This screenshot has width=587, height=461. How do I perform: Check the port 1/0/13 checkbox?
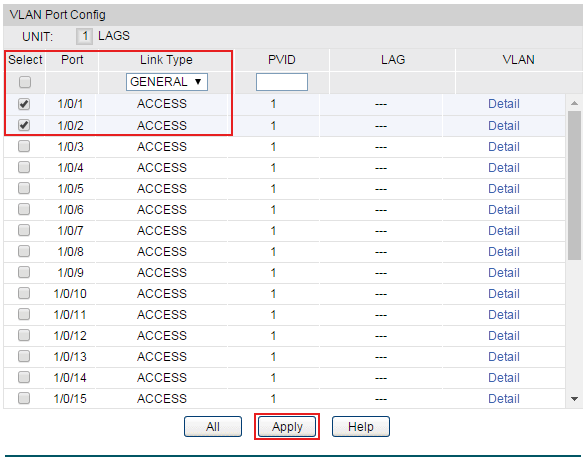click(x=24, y=356)
